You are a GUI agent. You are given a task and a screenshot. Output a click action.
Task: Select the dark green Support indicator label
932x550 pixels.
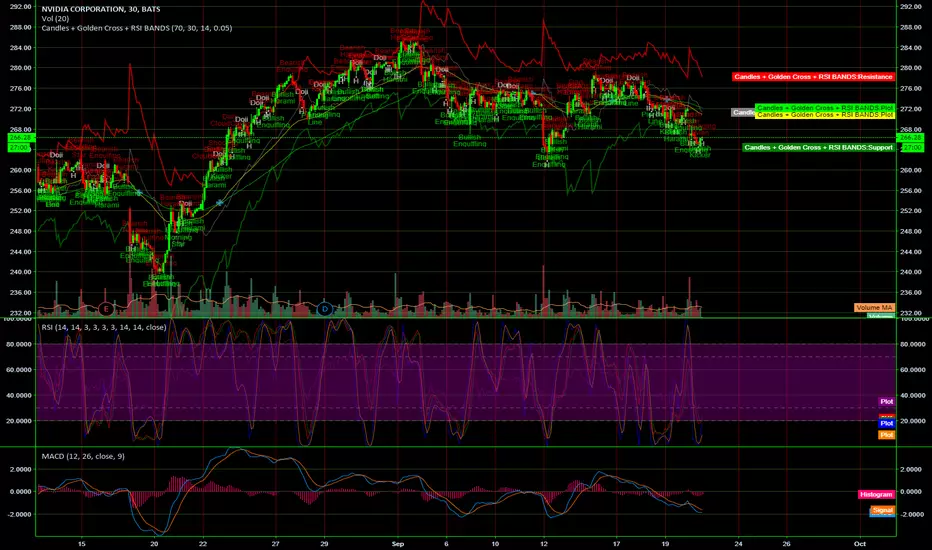tap(818, 147)
